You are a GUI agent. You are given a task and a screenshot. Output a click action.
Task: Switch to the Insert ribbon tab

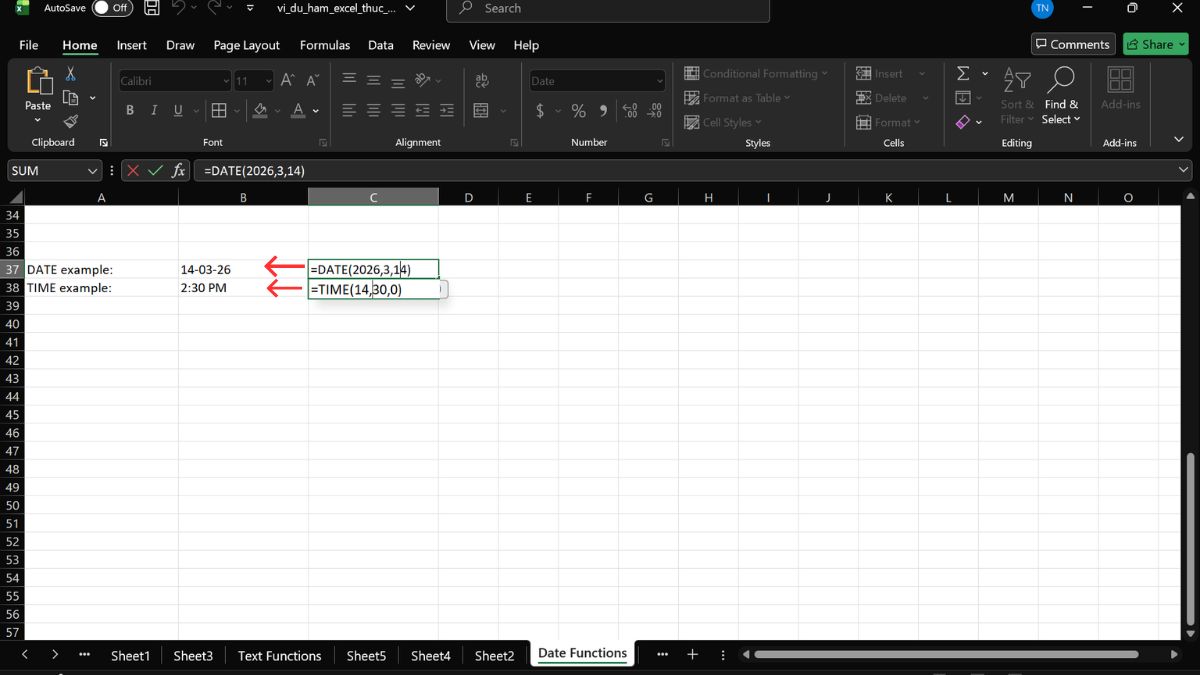point(132,45)
